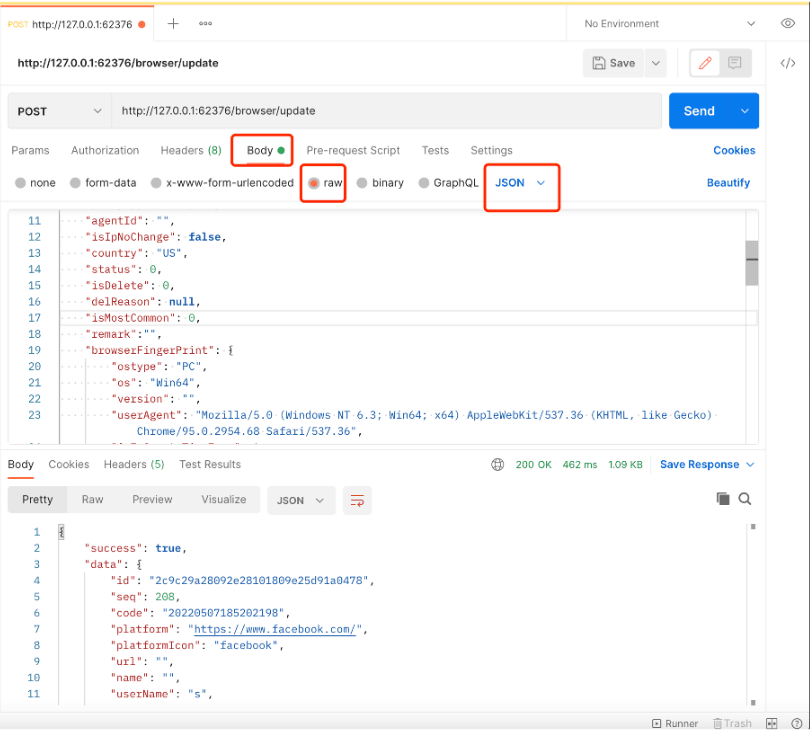Select the Pretty response view
This screenshot has width=810, height=731.
[x=38, y=500]
